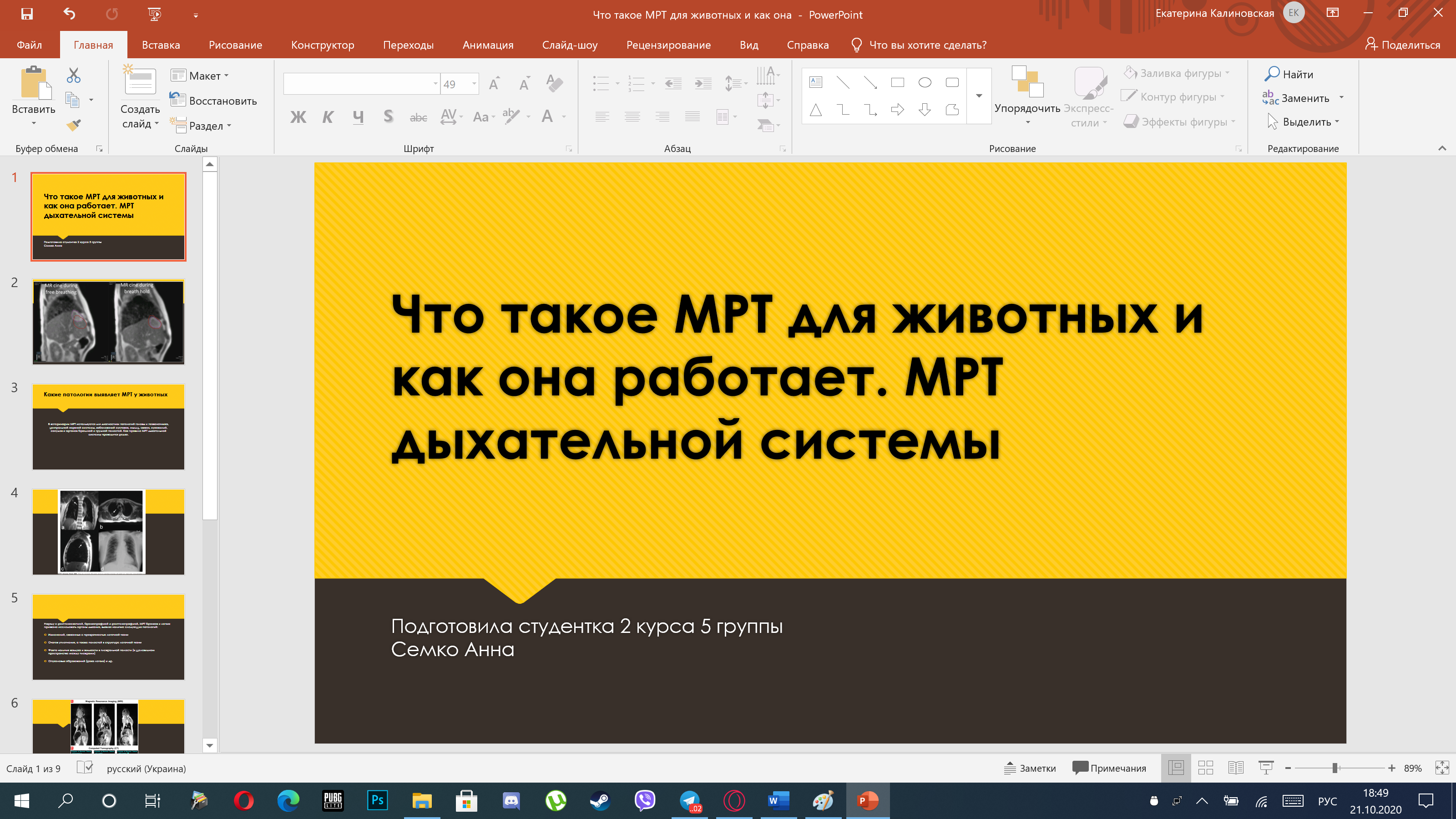
Task: Toggle Italic (К) formatting
Action: coord(328,117)
